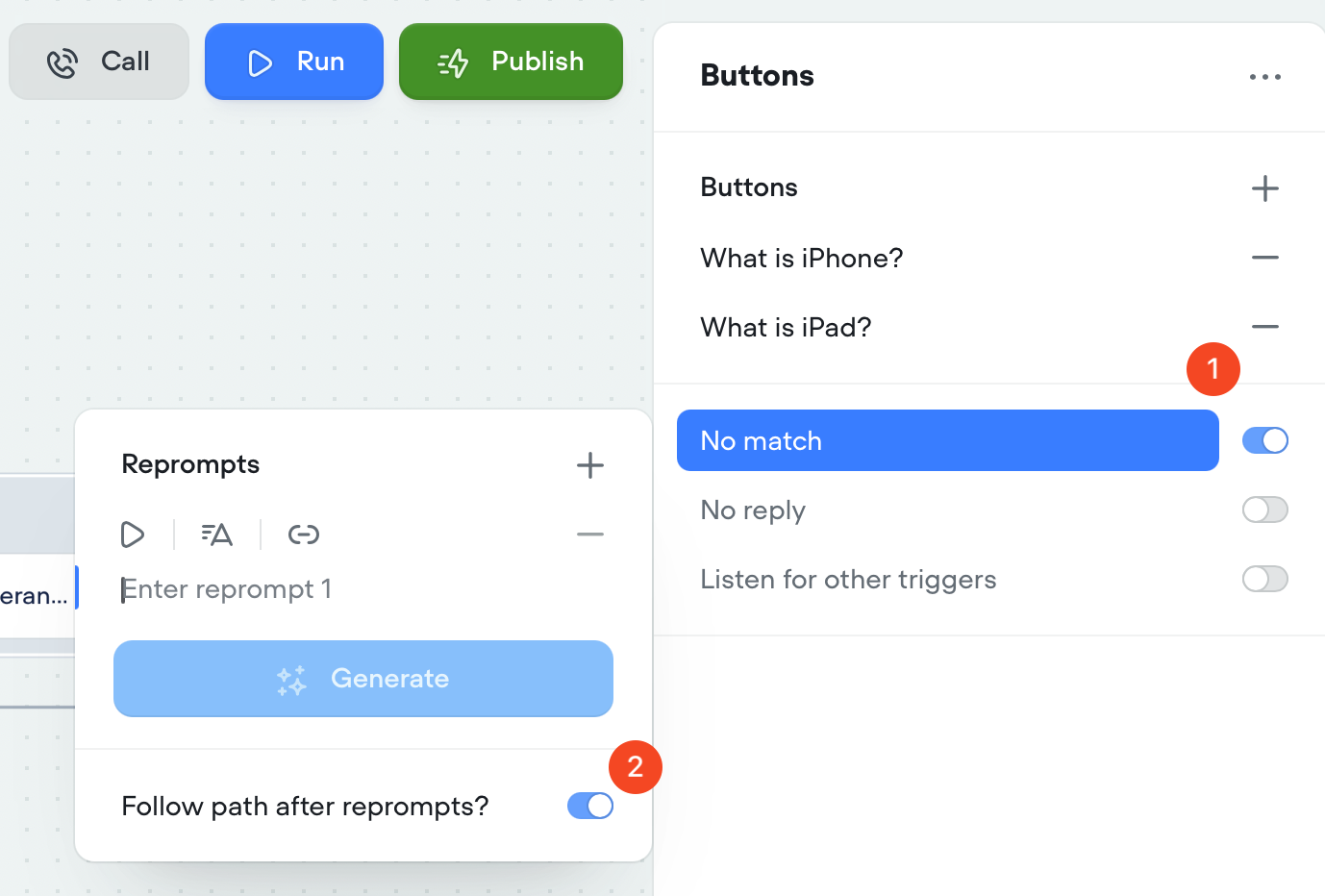
Task: Select the No match row
Action: (x=947, y=440)
